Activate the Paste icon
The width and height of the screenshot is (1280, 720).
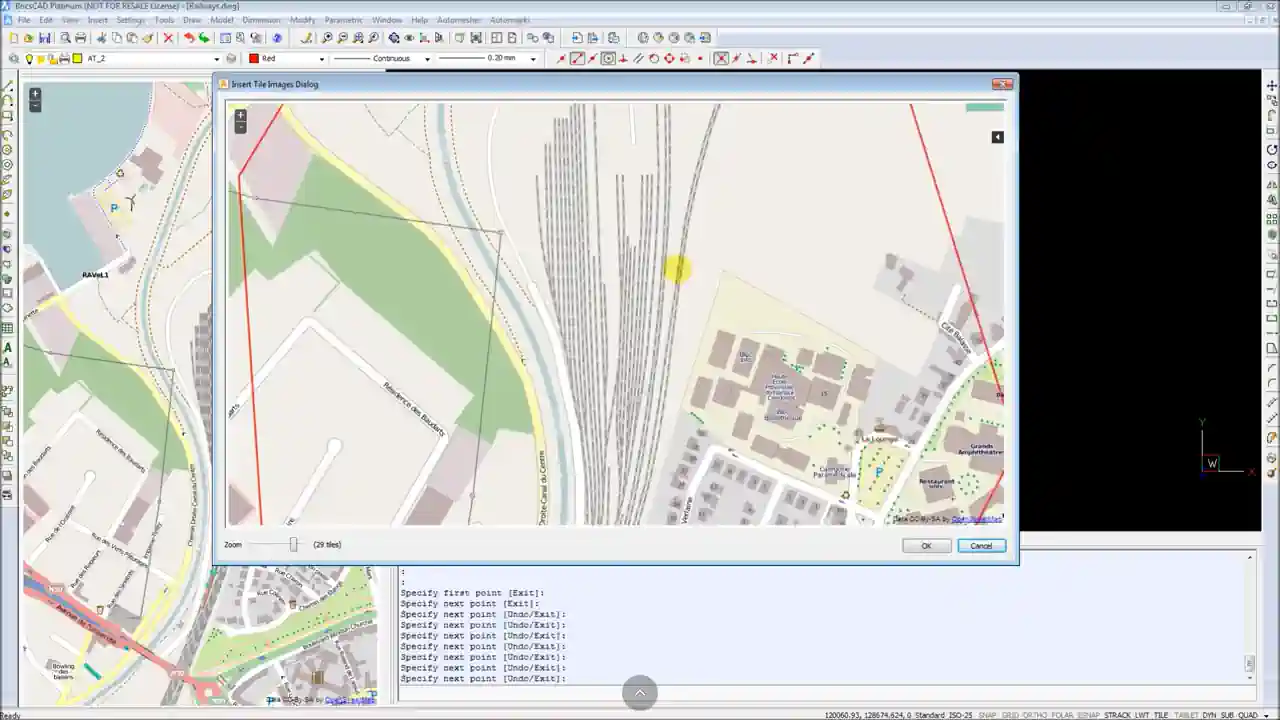coord(131,37)
